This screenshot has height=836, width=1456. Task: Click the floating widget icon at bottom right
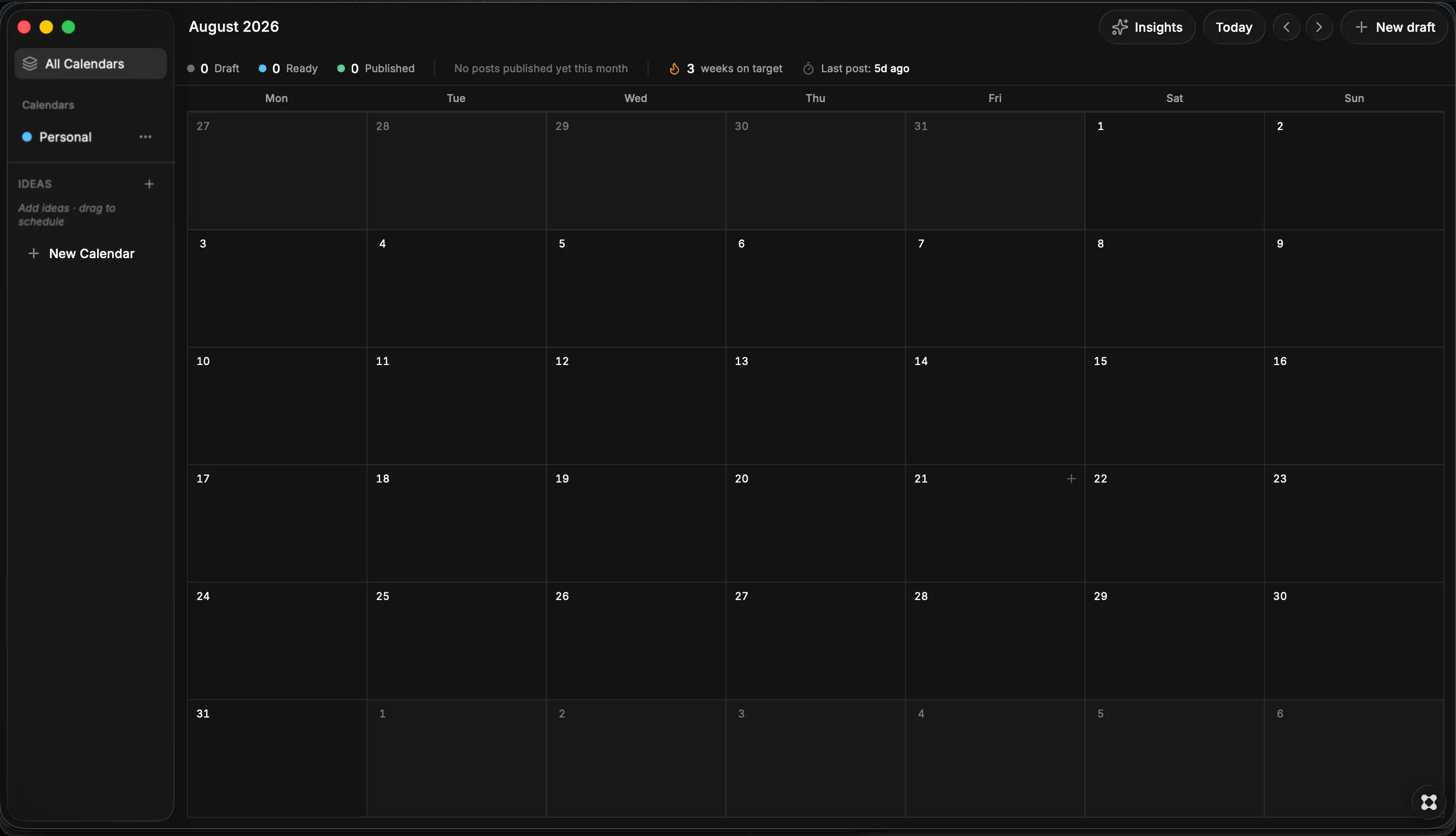tap(1429, 801)
